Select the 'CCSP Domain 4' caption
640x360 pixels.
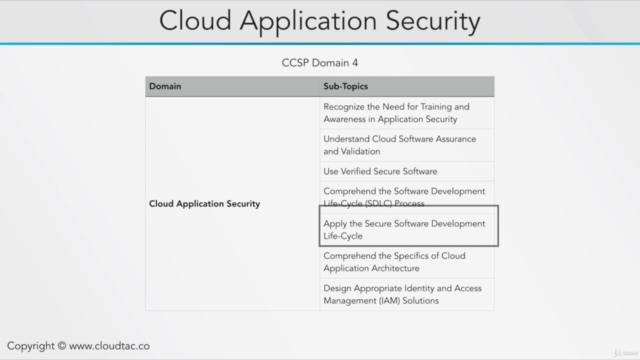pos(320,63)
